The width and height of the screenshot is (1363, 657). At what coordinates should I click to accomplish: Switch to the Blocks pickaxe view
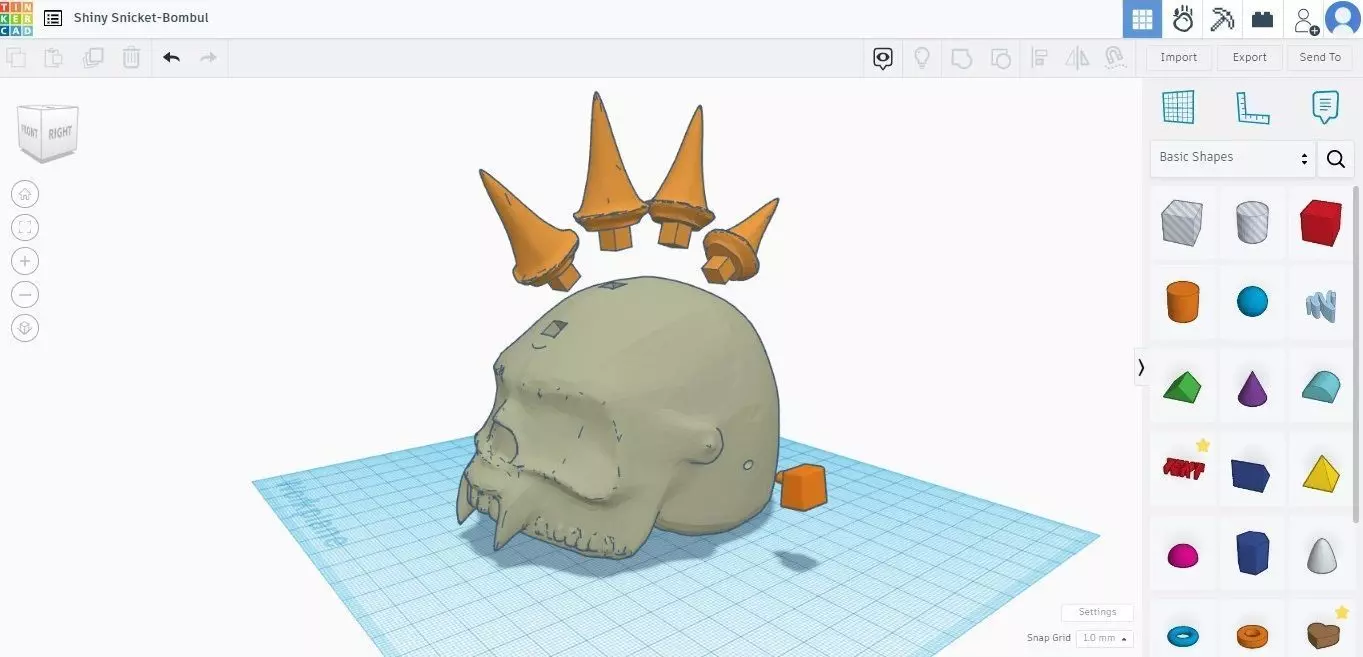[x=1222, y=19]
